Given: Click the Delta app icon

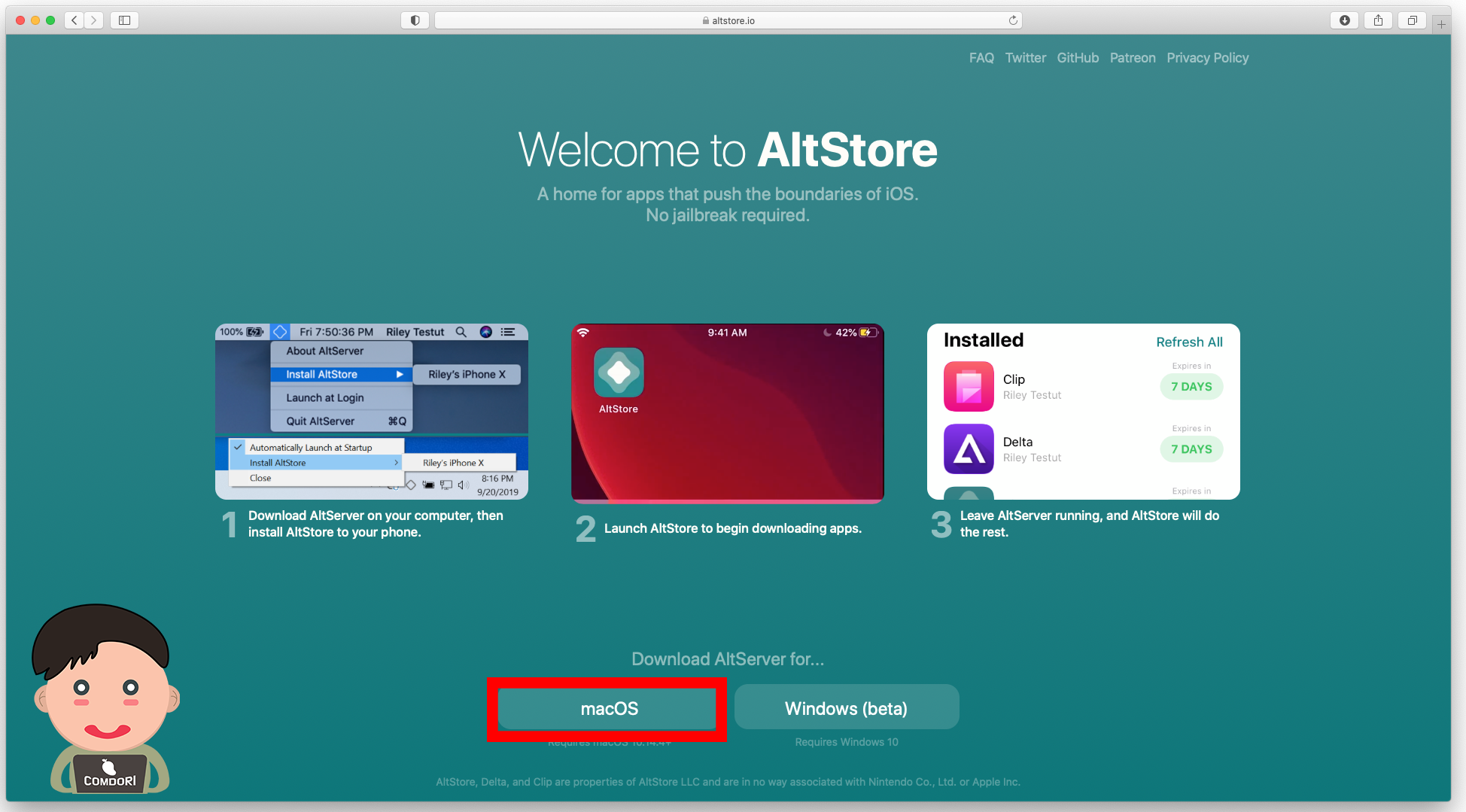Looking at the screenshot, I should pyautogui.click(x=969, y=449).
